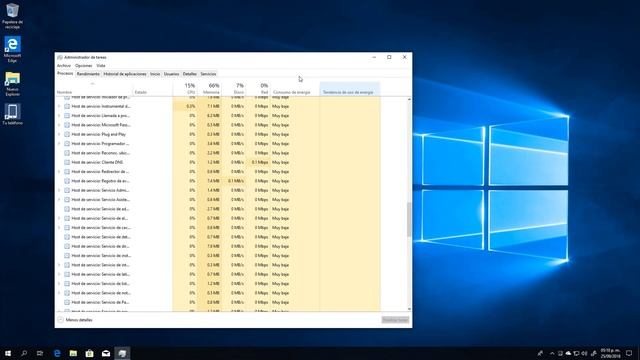This screenshot has height=360, width=640.
Task: Open the Action Center notification icon
Action: pyautogui.click(x=629, y=353)
